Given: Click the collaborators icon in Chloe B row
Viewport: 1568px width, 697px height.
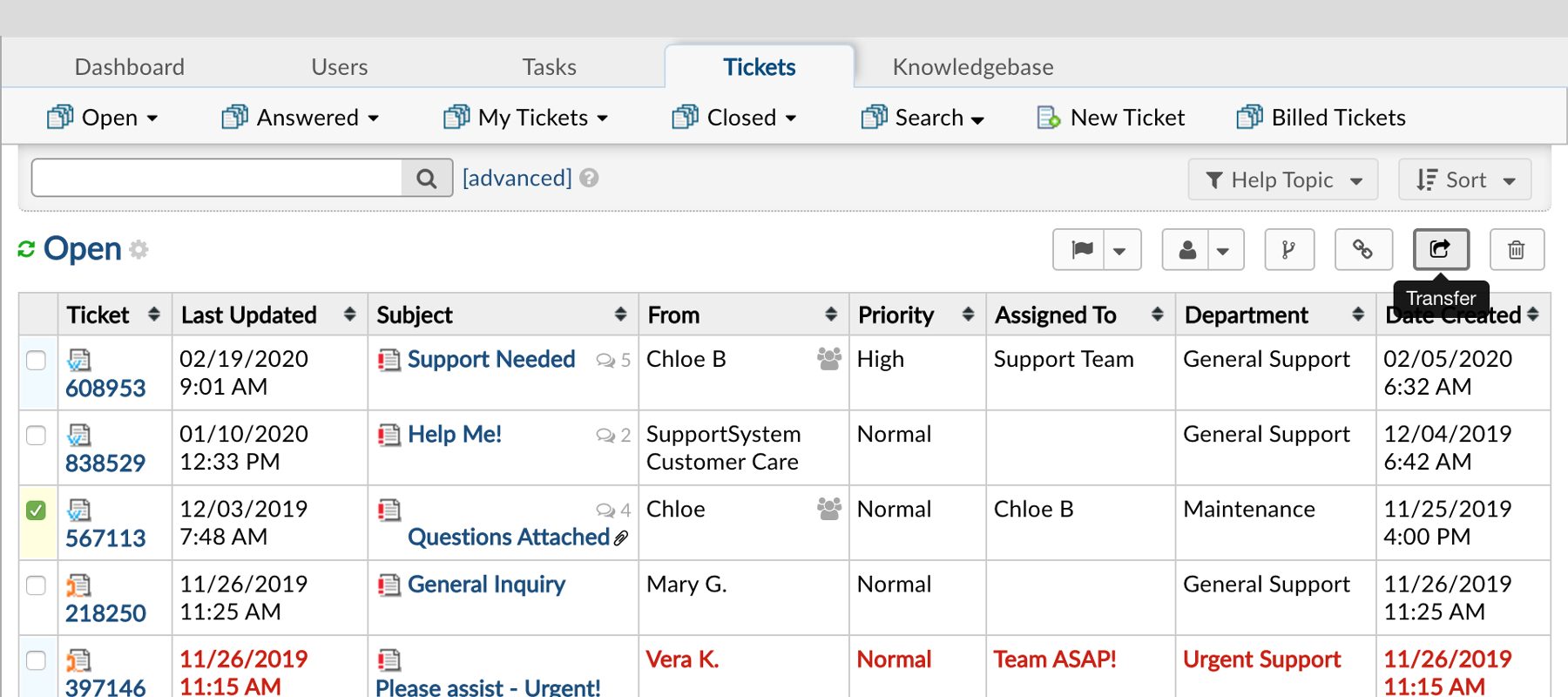Looking at the screenshot, I should (829, 358).
